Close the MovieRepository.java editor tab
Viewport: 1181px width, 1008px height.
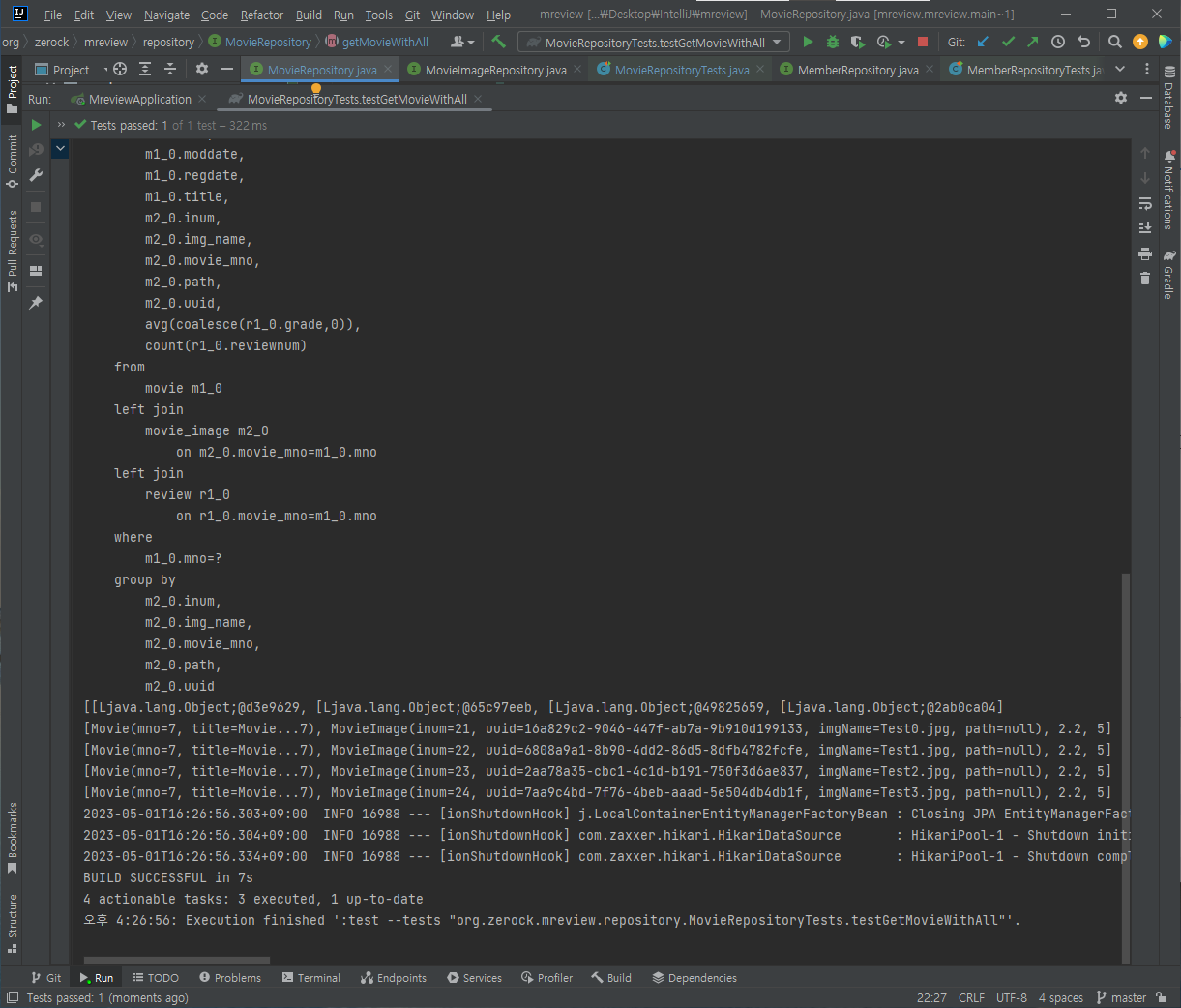pos(388,69)
